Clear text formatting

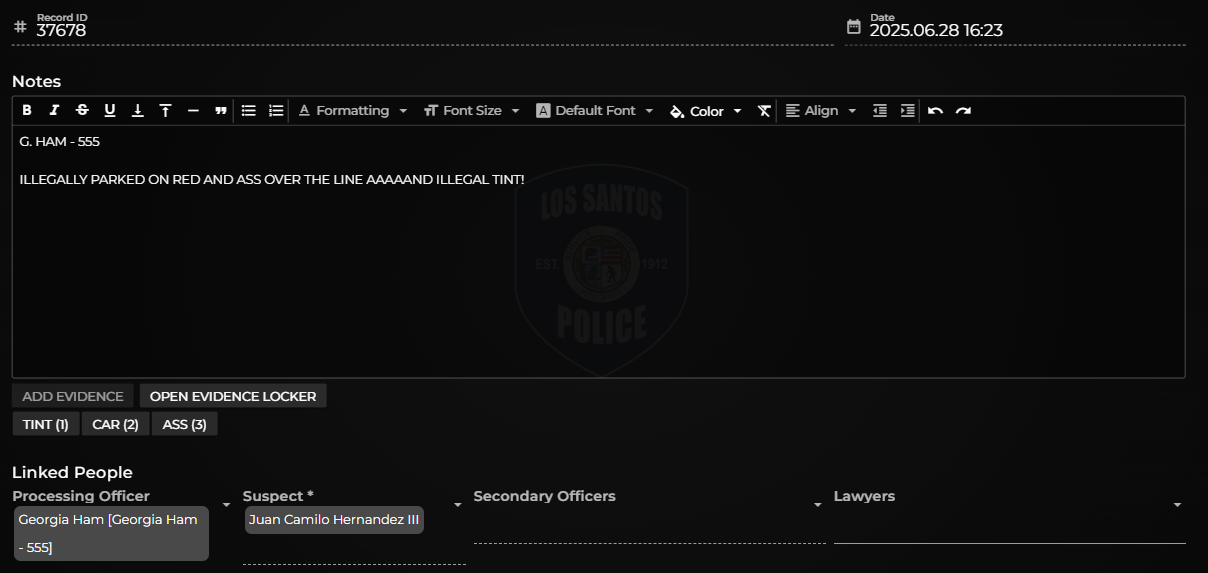tap(764, 111)
